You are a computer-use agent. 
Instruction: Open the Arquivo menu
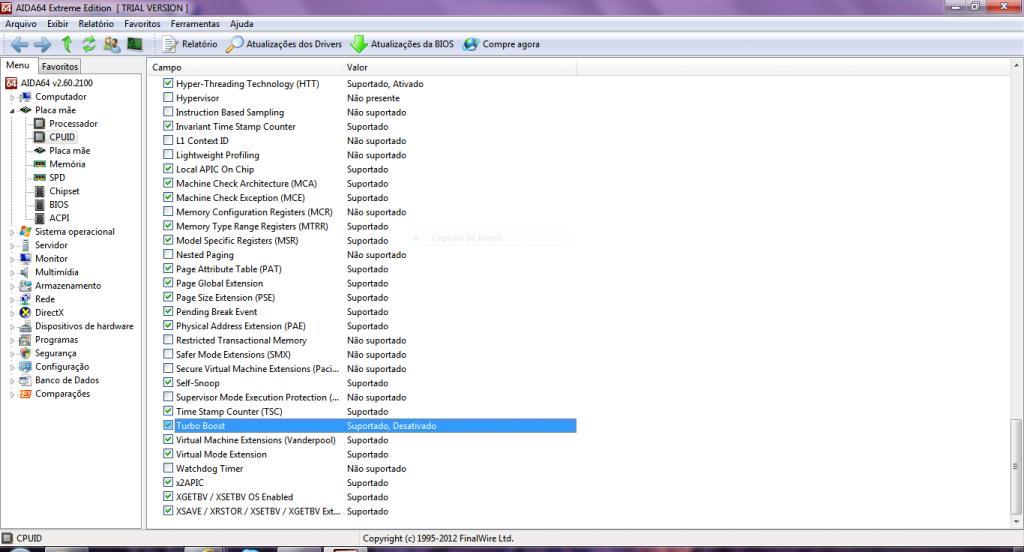(x=21, y=24)
